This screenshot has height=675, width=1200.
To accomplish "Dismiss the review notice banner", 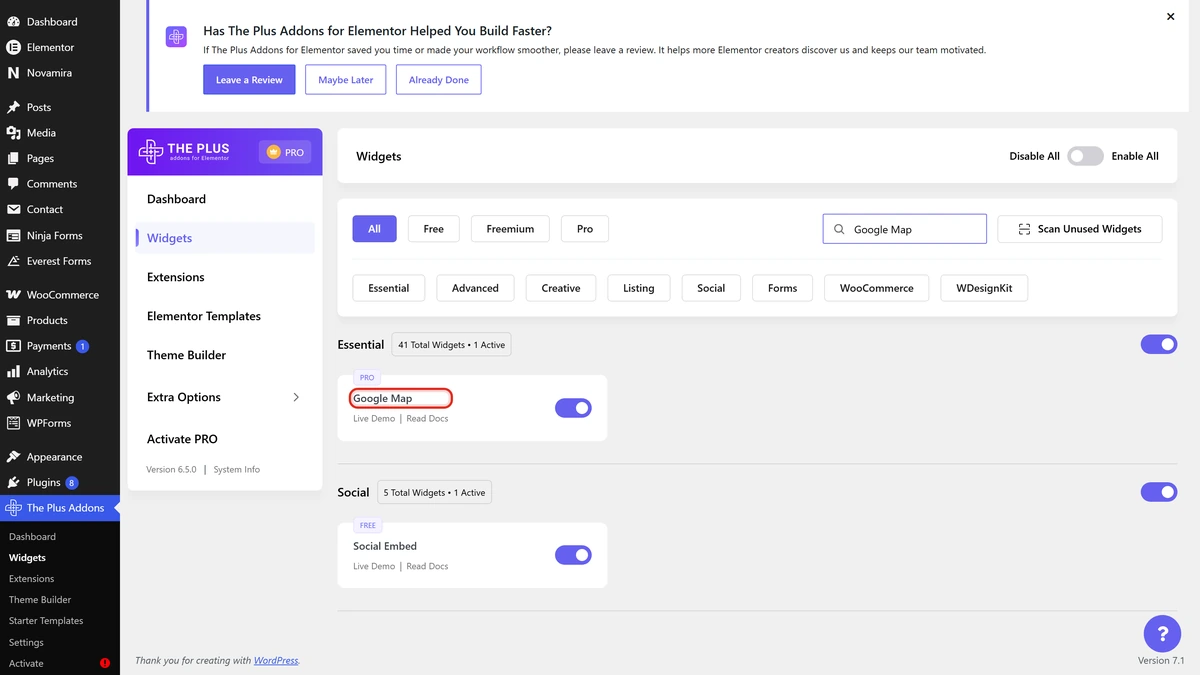I will click(x=1171, y=17).
